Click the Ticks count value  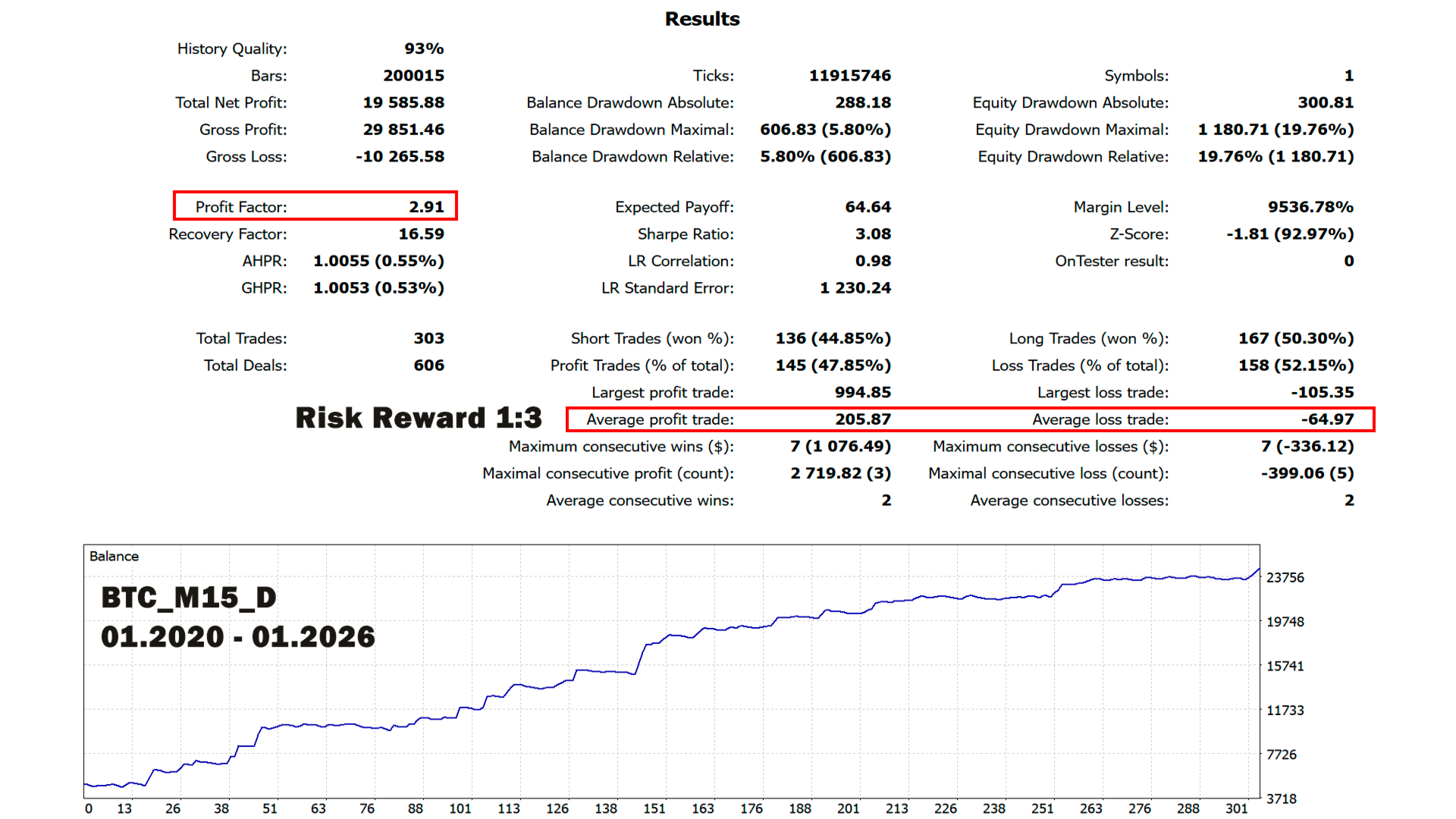(x=849, y=76)
